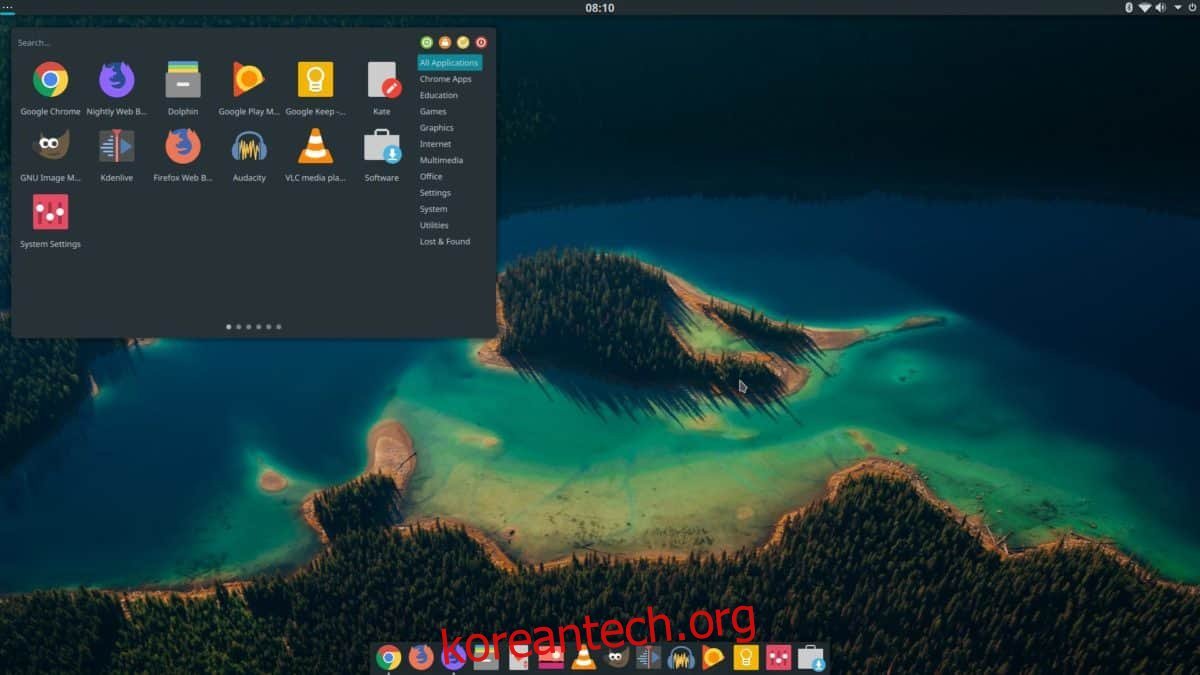
Task: Open GIMP from the bottom dock
Action: (x=615, y=657)
